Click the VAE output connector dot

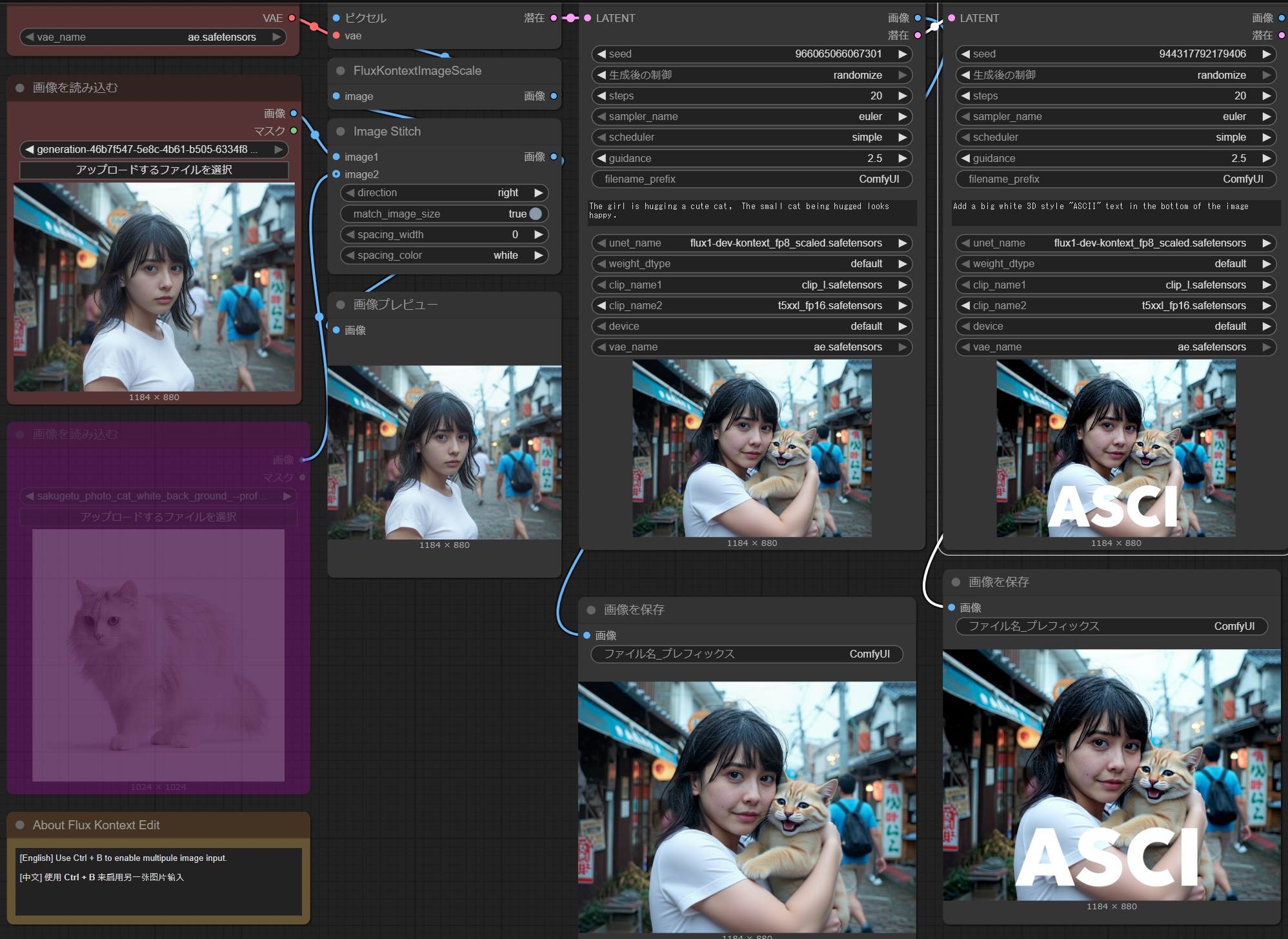292,18
